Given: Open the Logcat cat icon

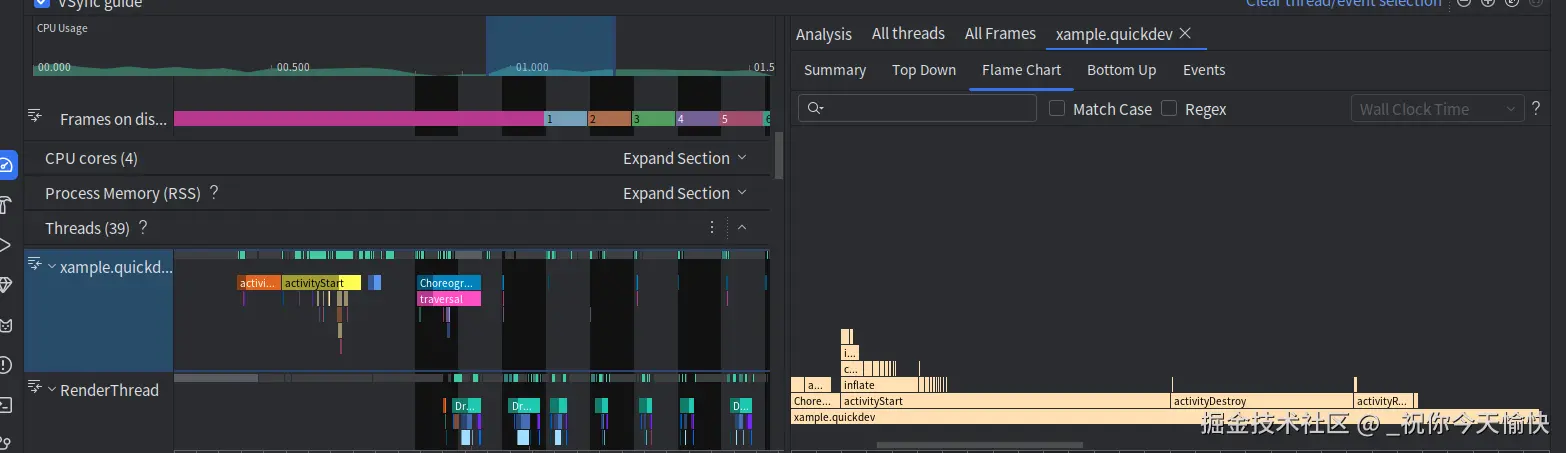Looking at the screenshot, I should click(x=5, y=325).
